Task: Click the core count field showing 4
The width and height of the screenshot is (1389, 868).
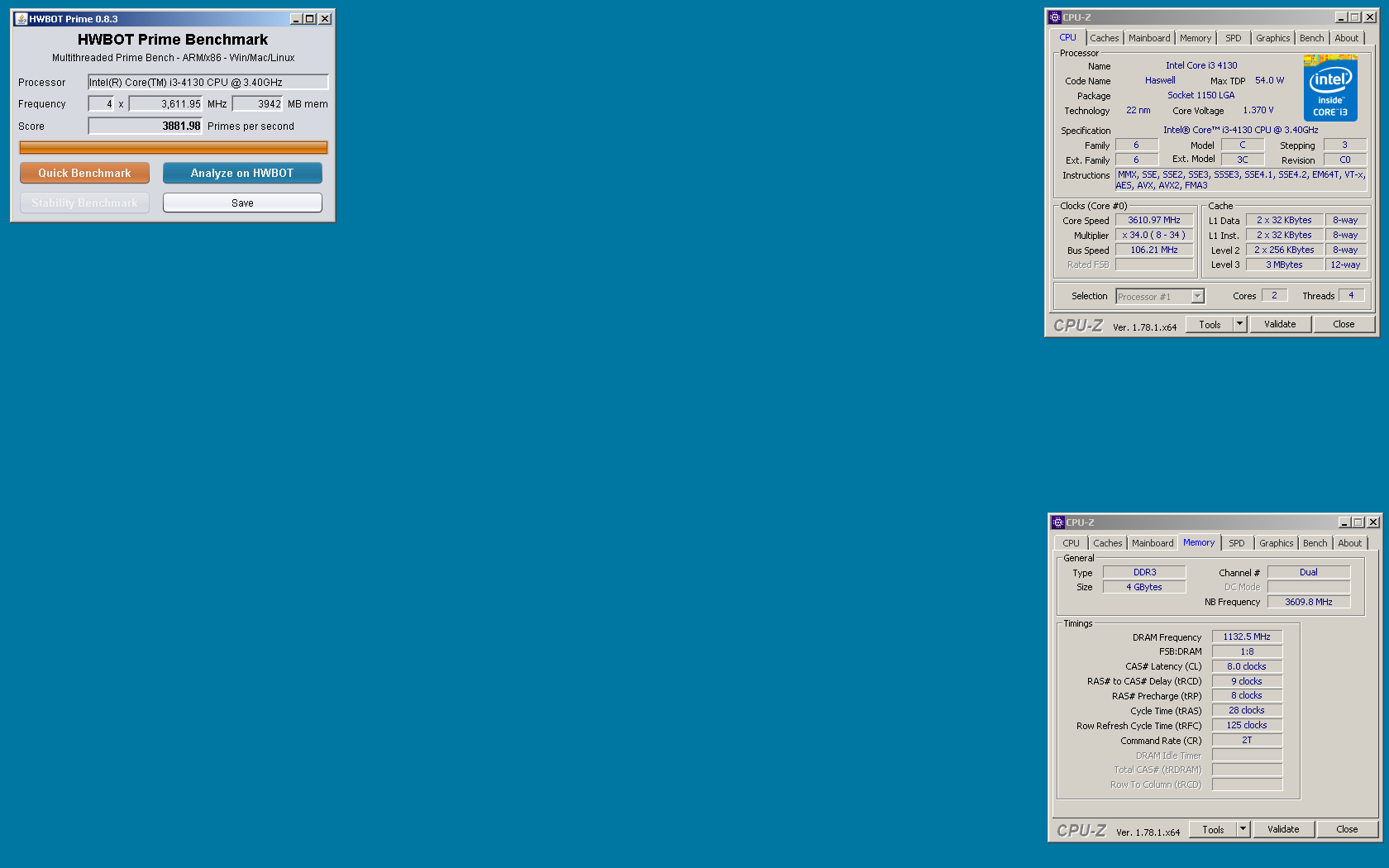Action: click(101, 103)
